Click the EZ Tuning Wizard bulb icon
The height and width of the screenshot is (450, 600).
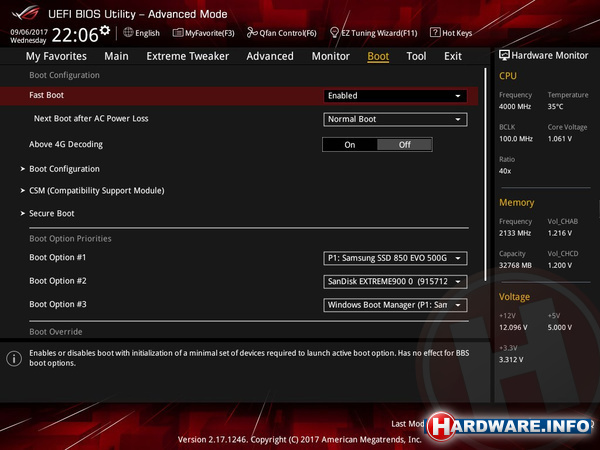[334, 33]
